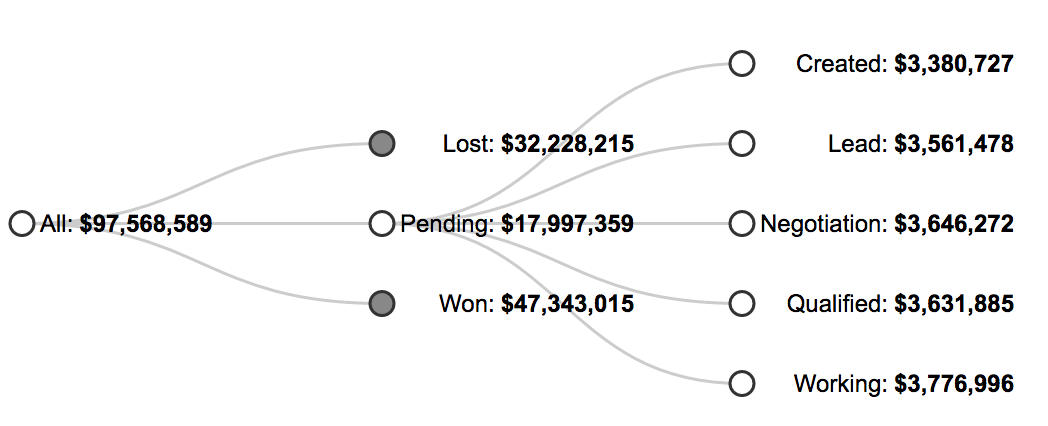Select the Pending: $17,997,359 label
Screen dimensions: 1048x426
click(x=517, y=224)
